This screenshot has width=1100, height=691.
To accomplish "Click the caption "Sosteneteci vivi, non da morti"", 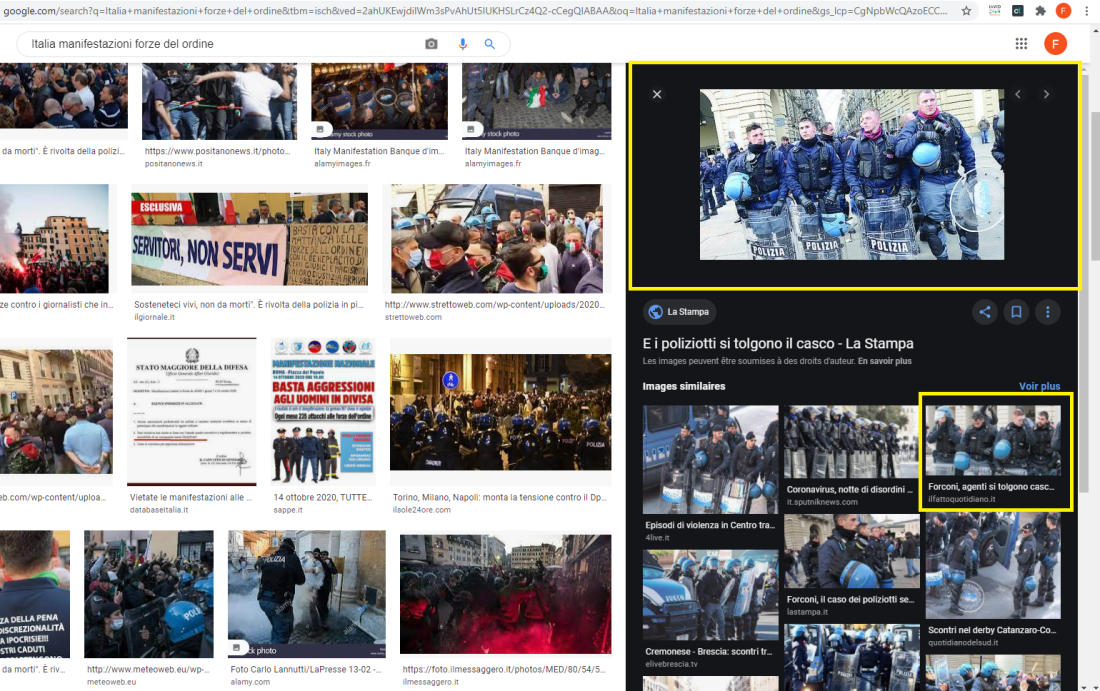I will 248,305.
